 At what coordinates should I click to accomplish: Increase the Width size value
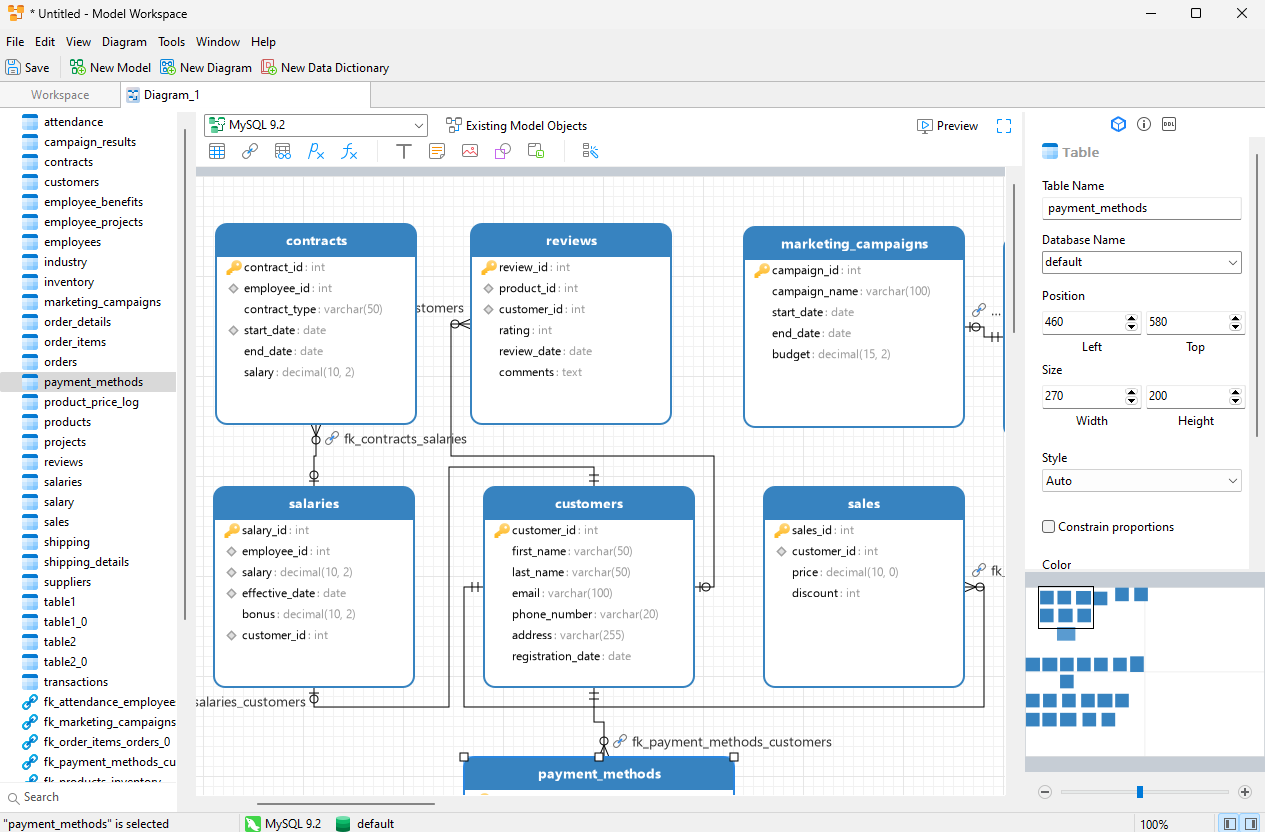coord(1132,392)
